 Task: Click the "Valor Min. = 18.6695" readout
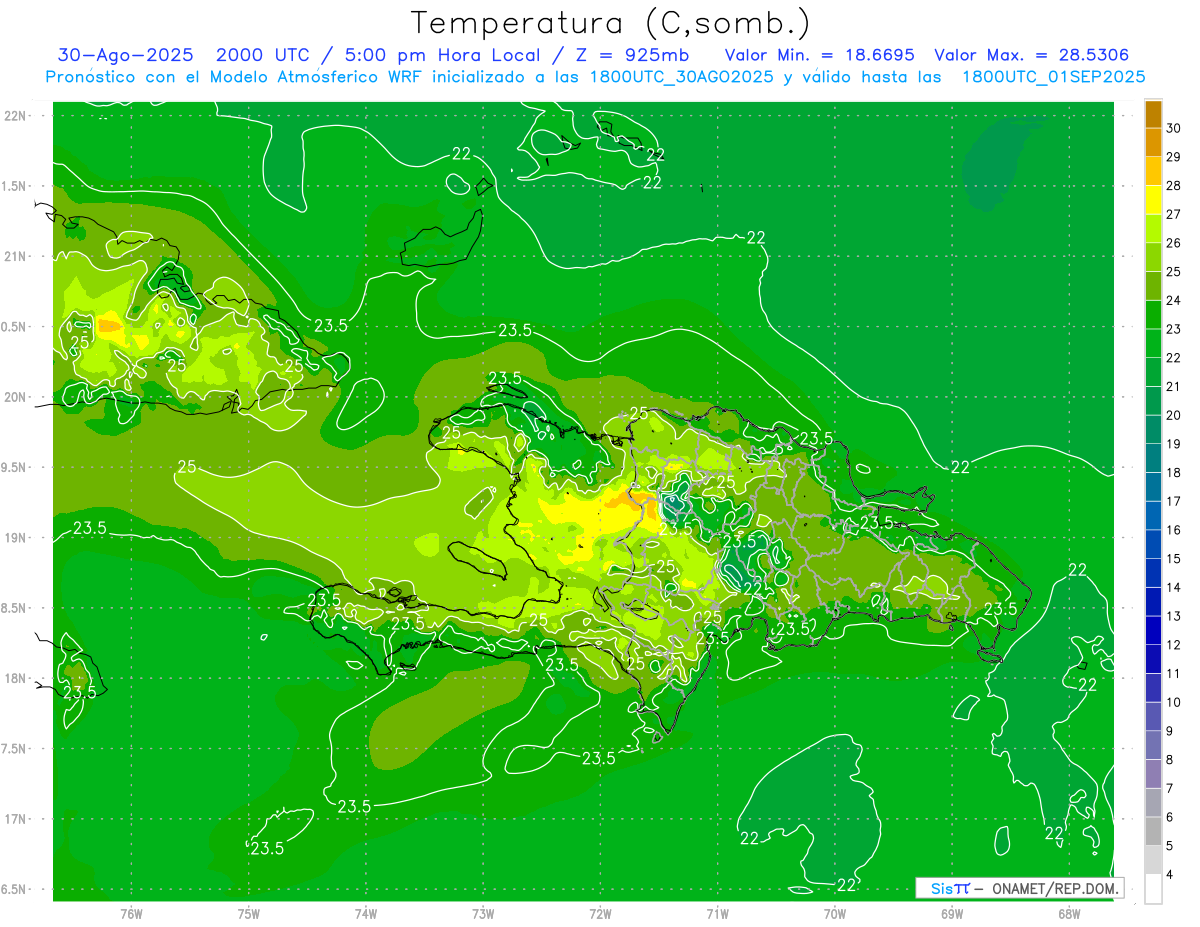tap(819, 55)
